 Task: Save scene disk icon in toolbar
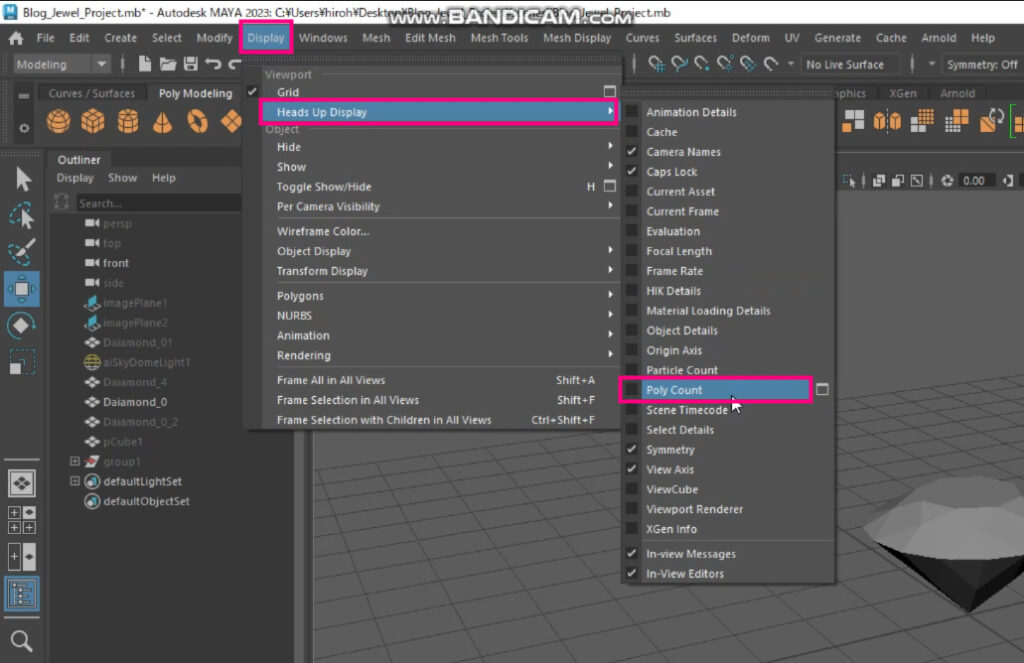[190, 64]
